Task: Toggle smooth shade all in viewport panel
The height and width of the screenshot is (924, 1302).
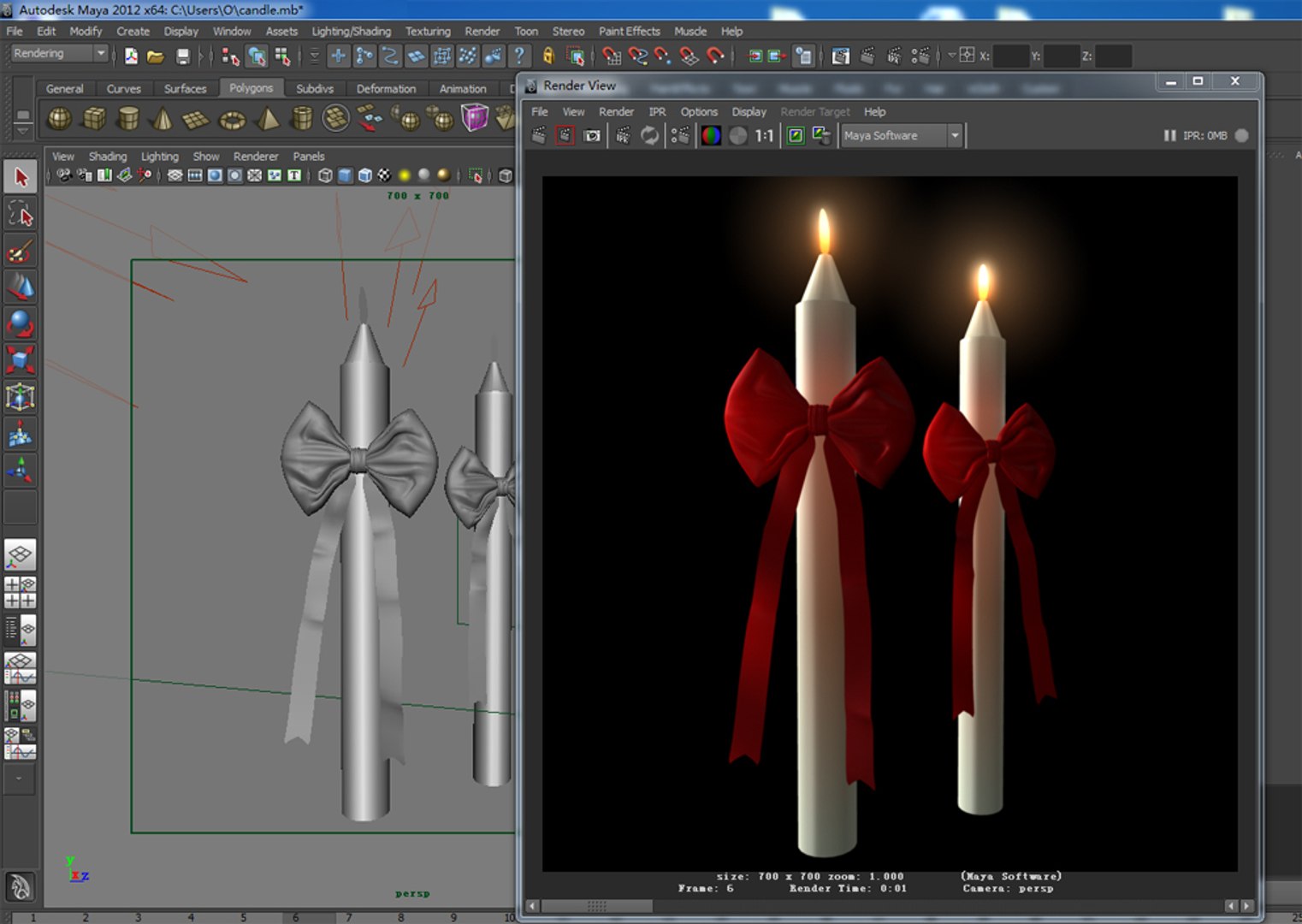Action: pyautogui.click(x=345, y=175)
